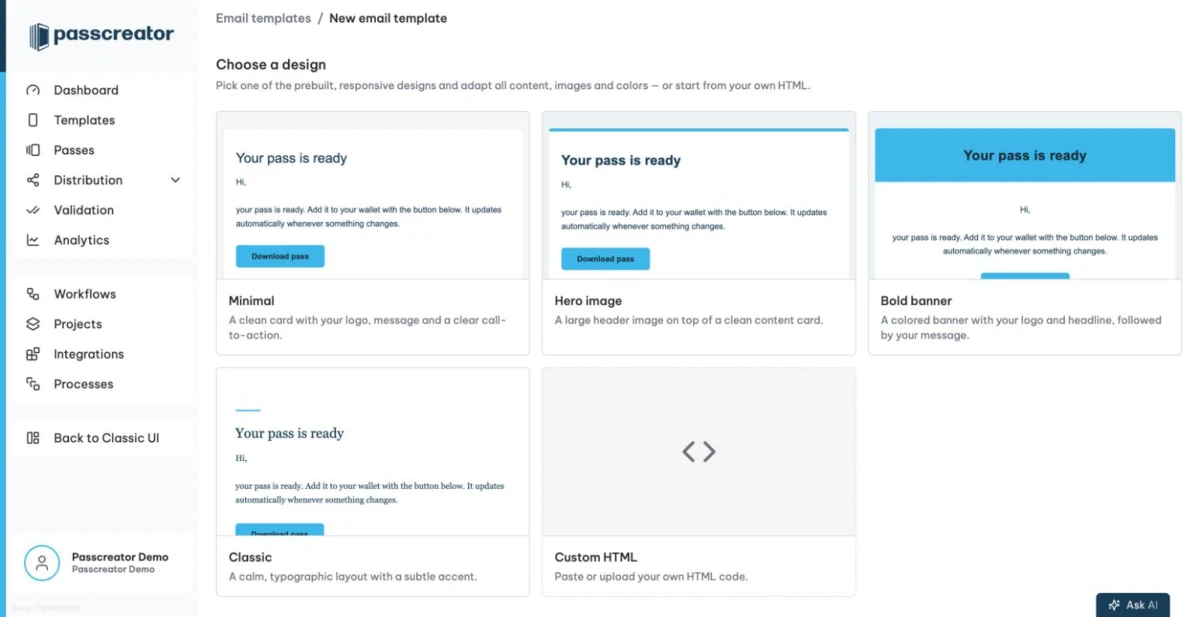The image size is (1200, 617).
Task: Click the sparkle icon on Ask AI
Action: coord(1114,605)
